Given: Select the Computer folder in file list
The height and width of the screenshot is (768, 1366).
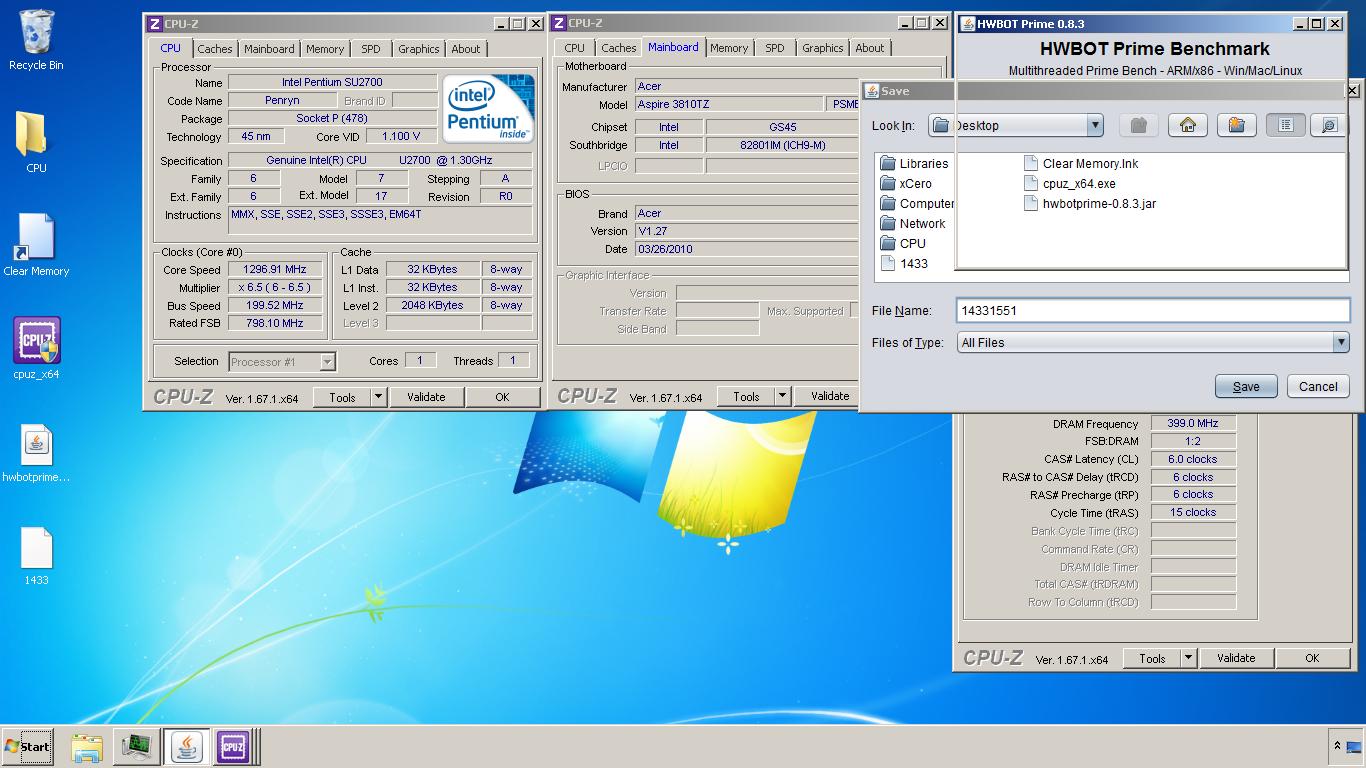Looking at the screenshot, I should (917, 203).
